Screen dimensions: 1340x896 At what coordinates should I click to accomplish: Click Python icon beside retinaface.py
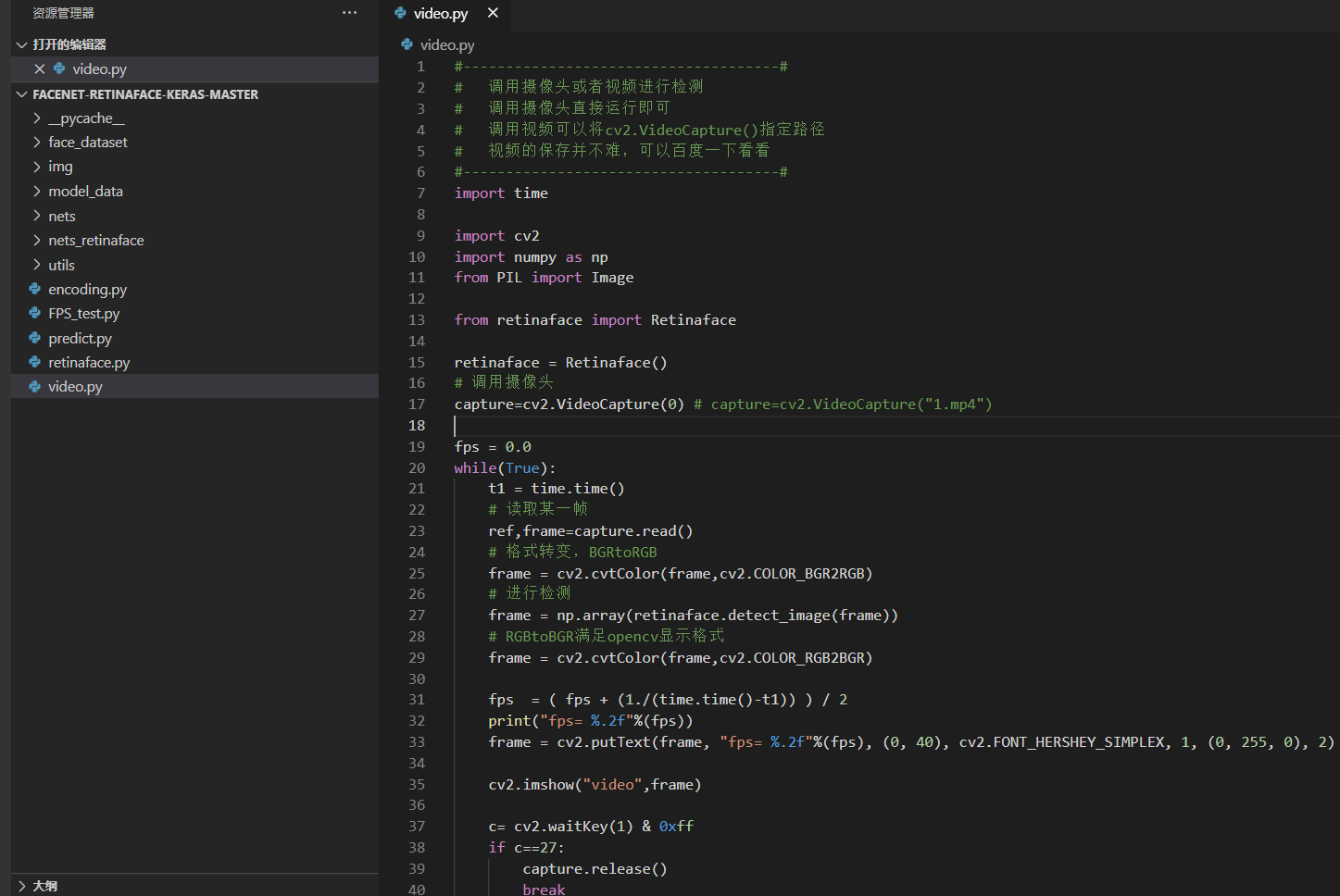tap(34, 362)
